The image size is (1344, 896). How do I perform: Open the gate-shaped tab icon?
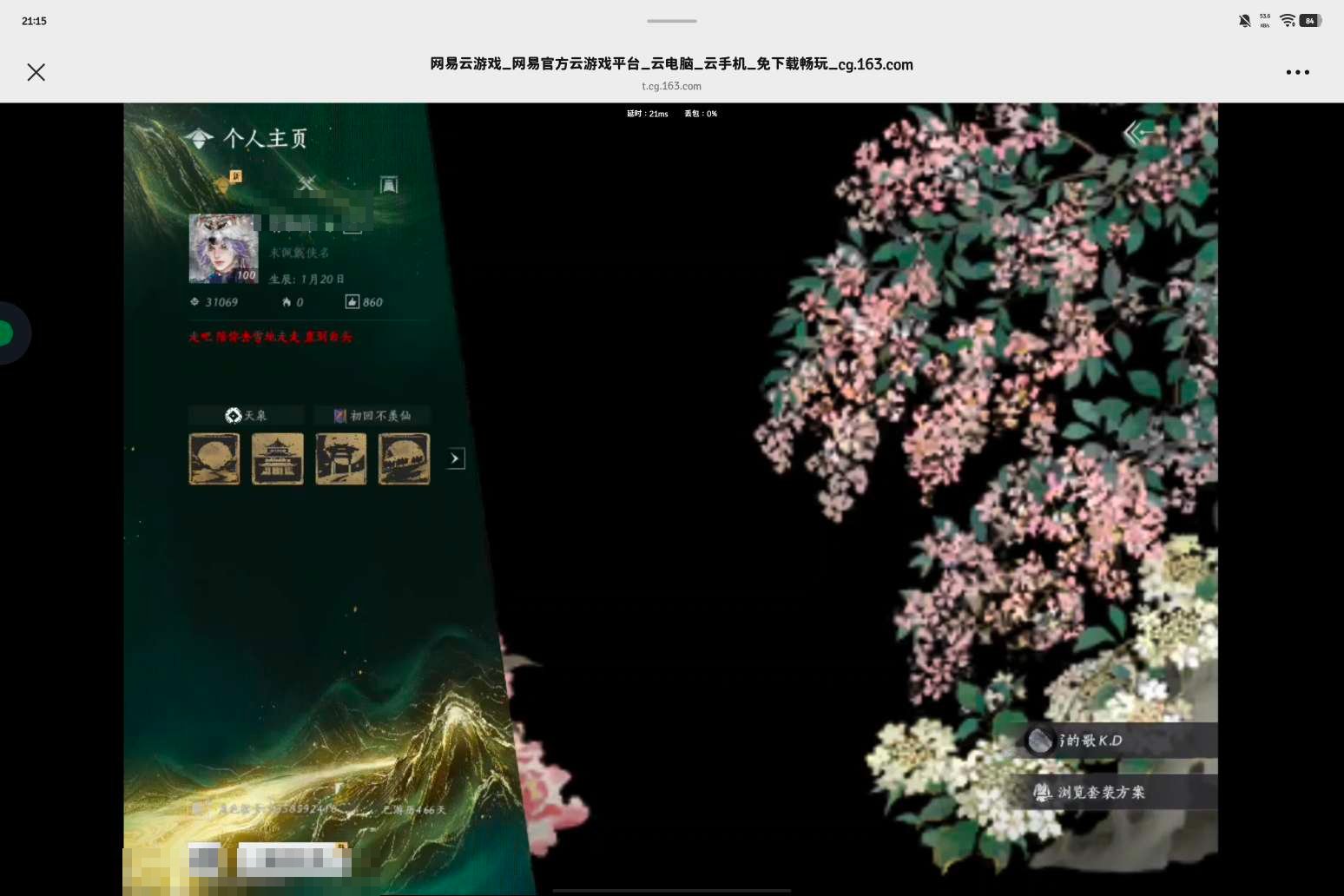389,184
